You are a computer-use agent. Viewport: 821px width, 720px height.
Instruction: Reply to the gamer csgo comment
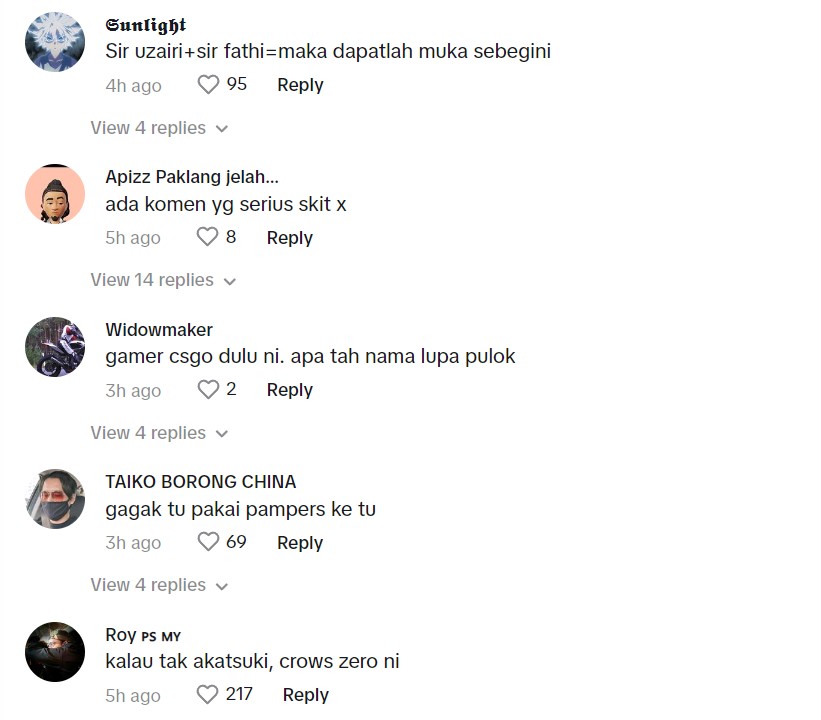coord(290,390)
